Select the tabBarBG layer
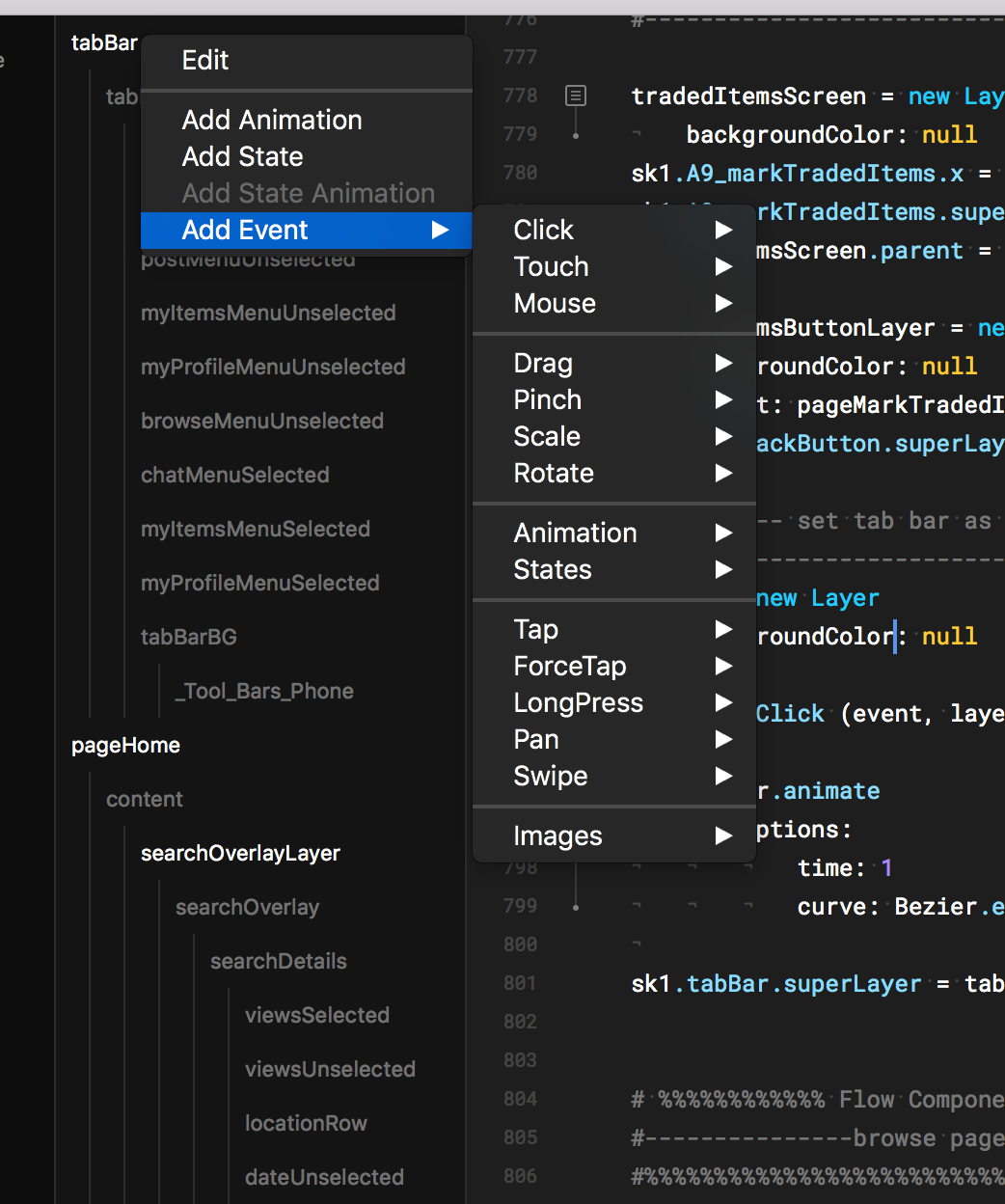1005x1204 pixels. pos(188,637)
